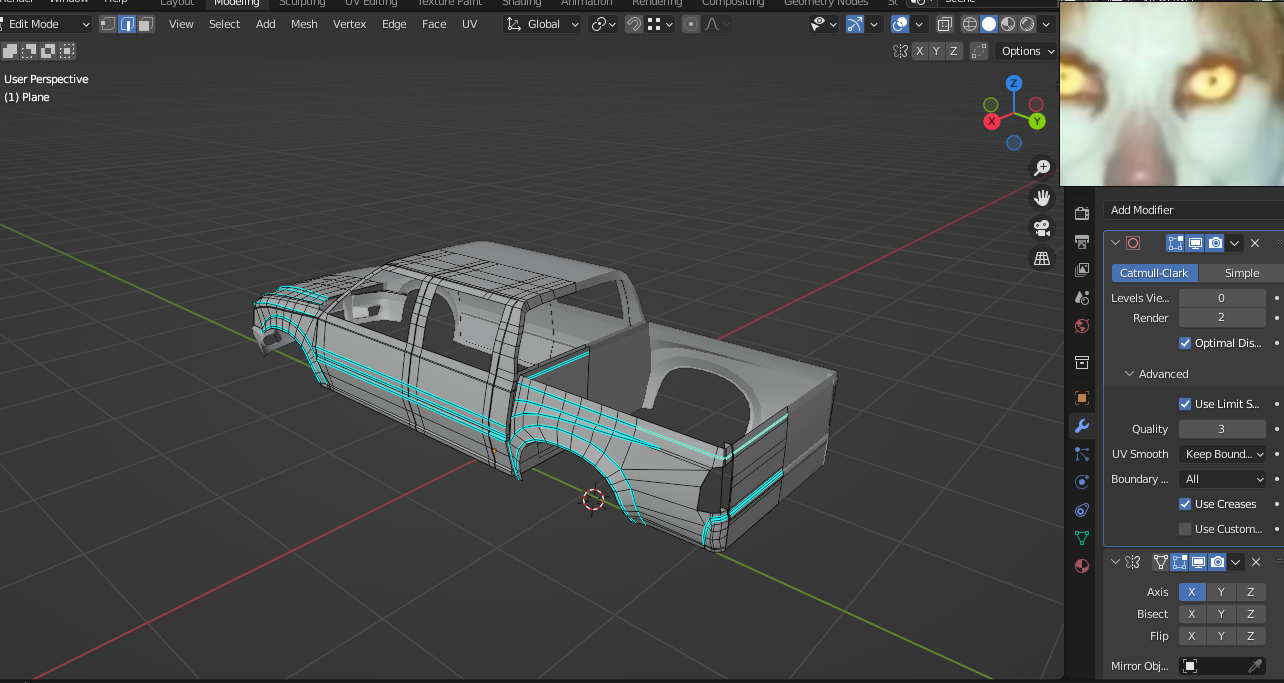The image size is (1284, 683).
Task: Enable Flip on the Z axis
Action: coord(1250,636)
